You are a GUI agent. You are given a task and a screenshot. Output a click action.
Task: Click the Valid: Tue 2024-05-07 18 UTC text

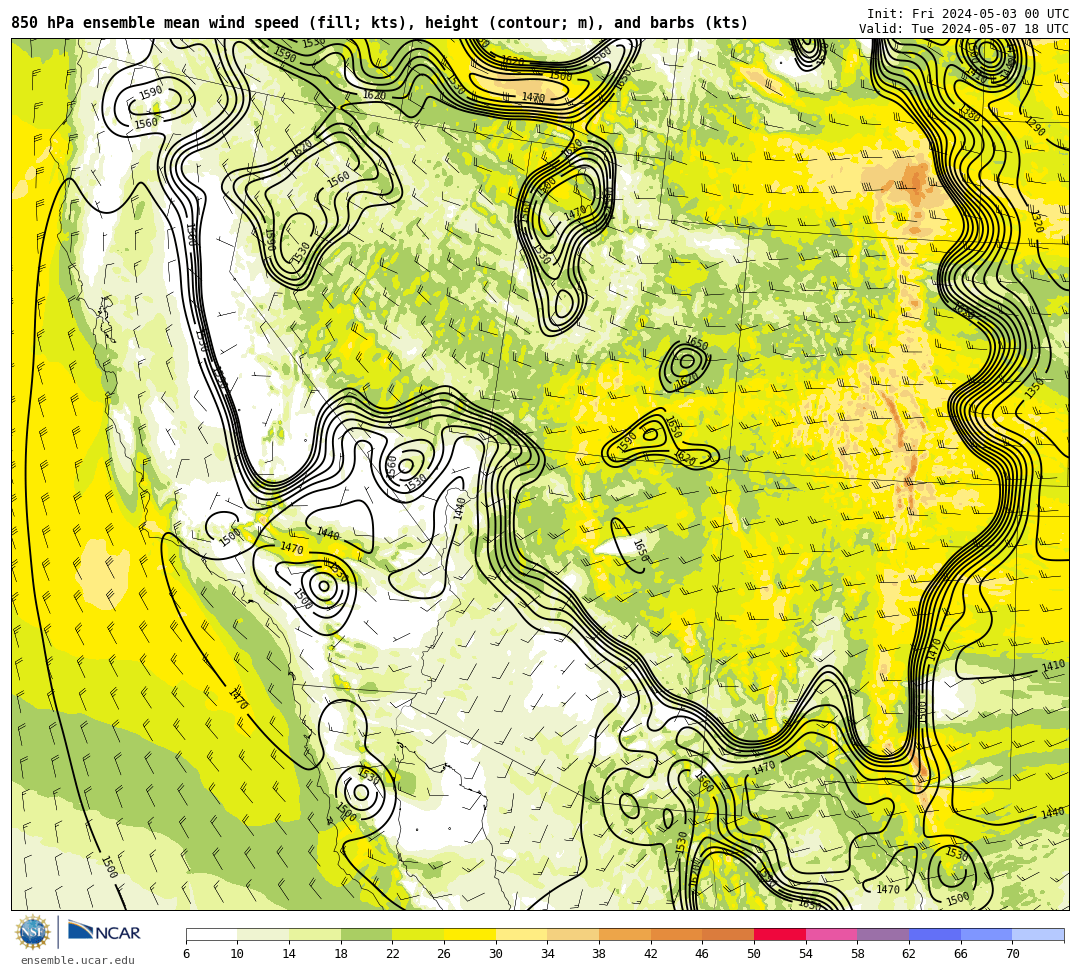coord(964,28)
